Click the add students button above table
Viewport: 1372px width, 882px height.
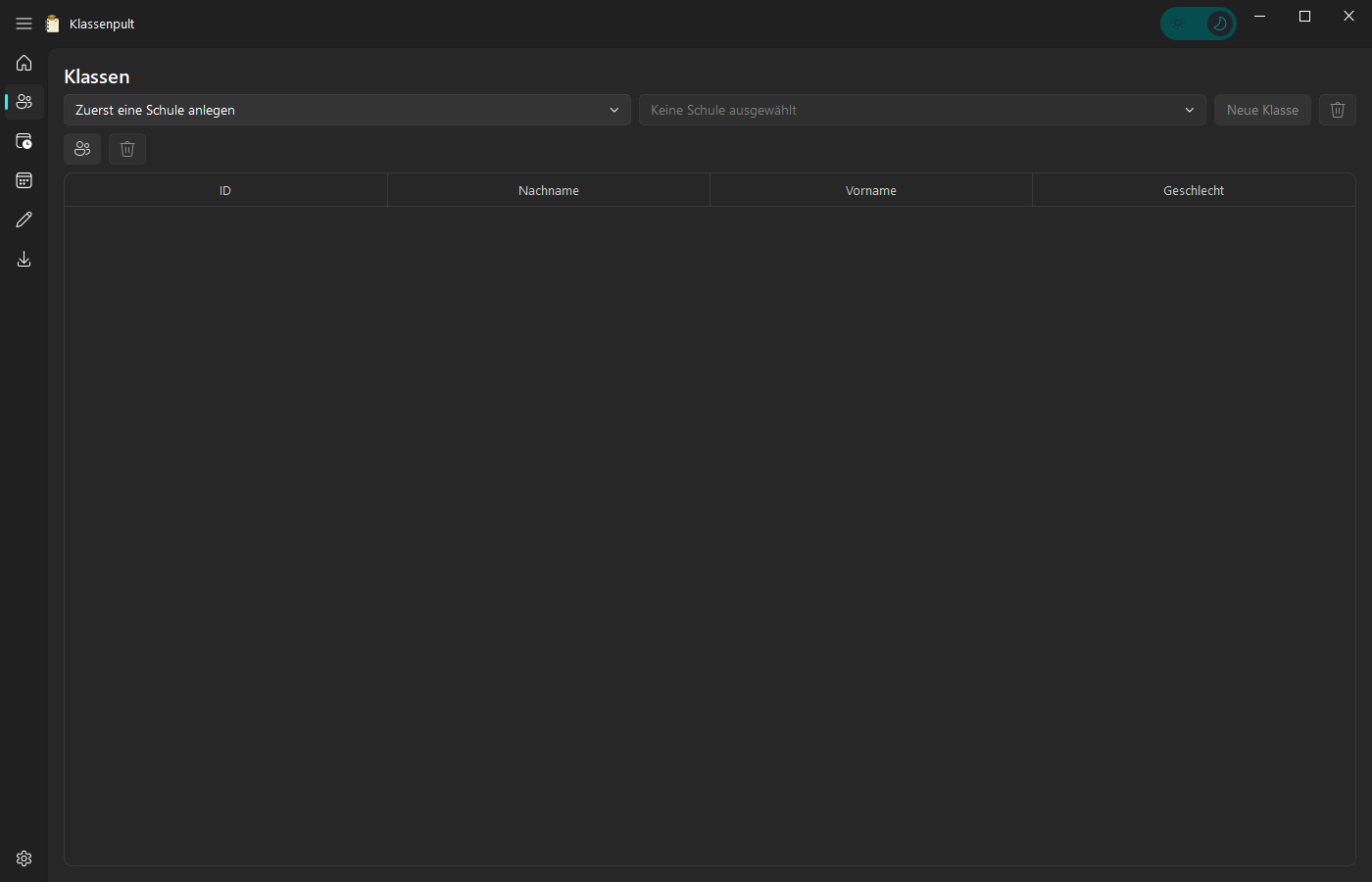point(82,149)
